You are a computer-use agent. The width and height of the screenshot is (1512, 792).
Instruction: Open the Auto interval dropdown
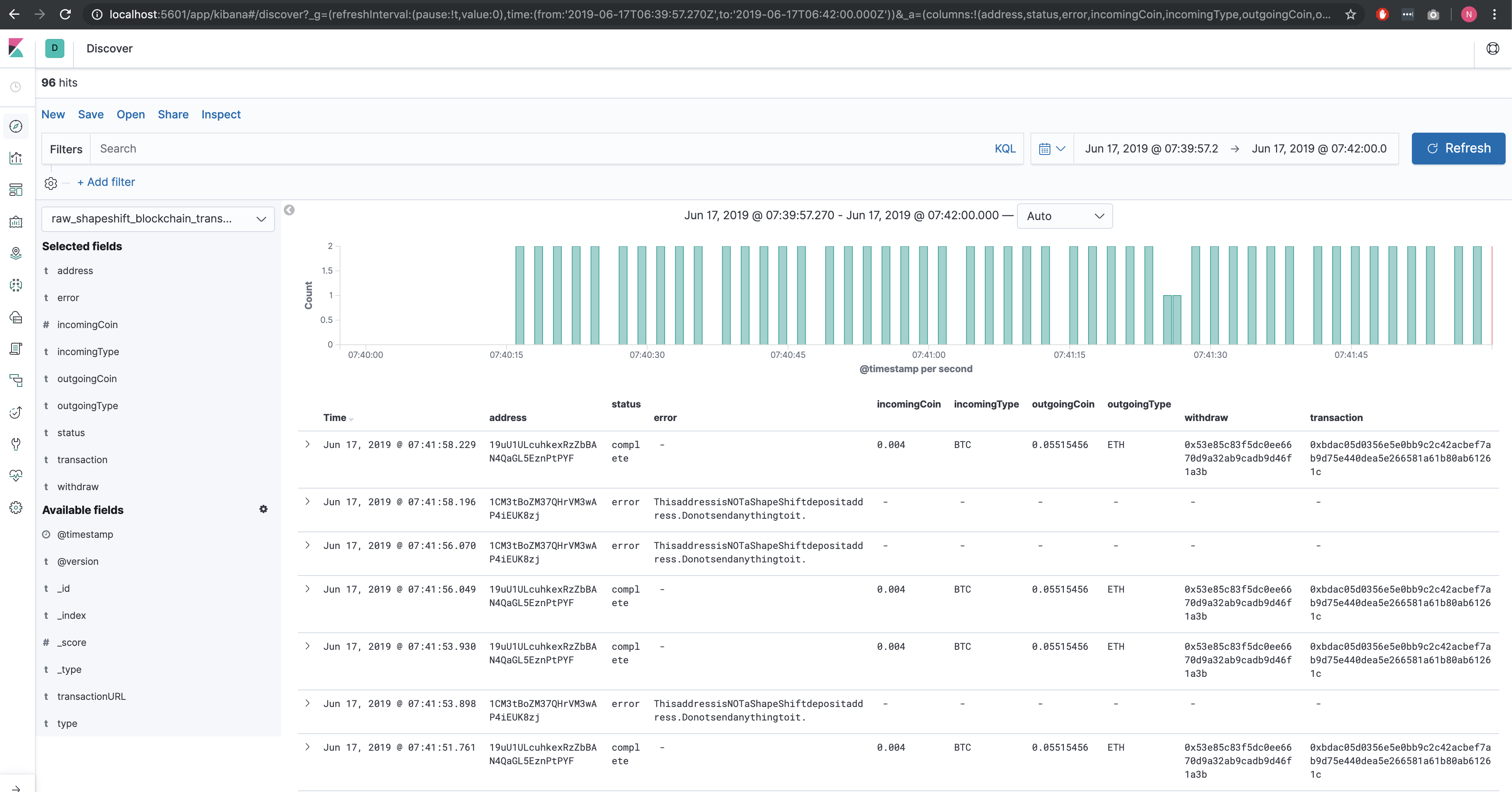coord(1065,216)
